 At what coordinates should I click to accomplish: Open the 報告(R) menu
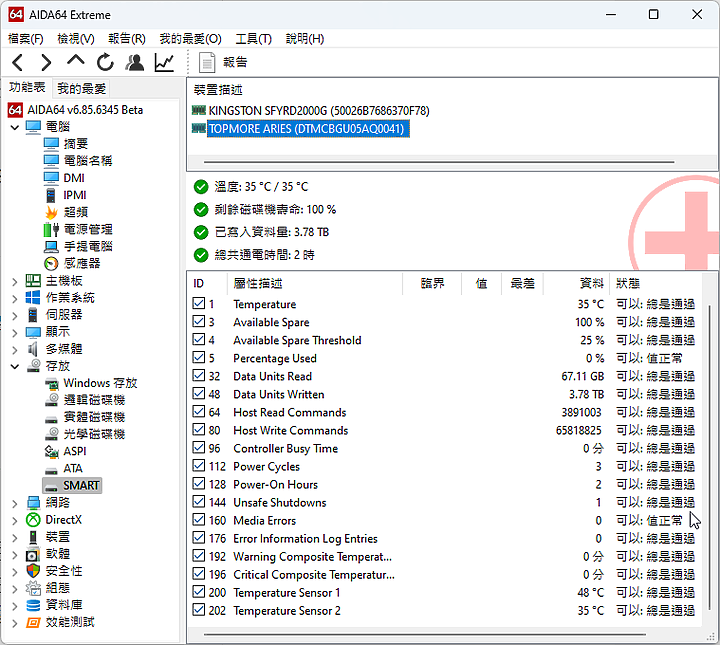point(127,39)
